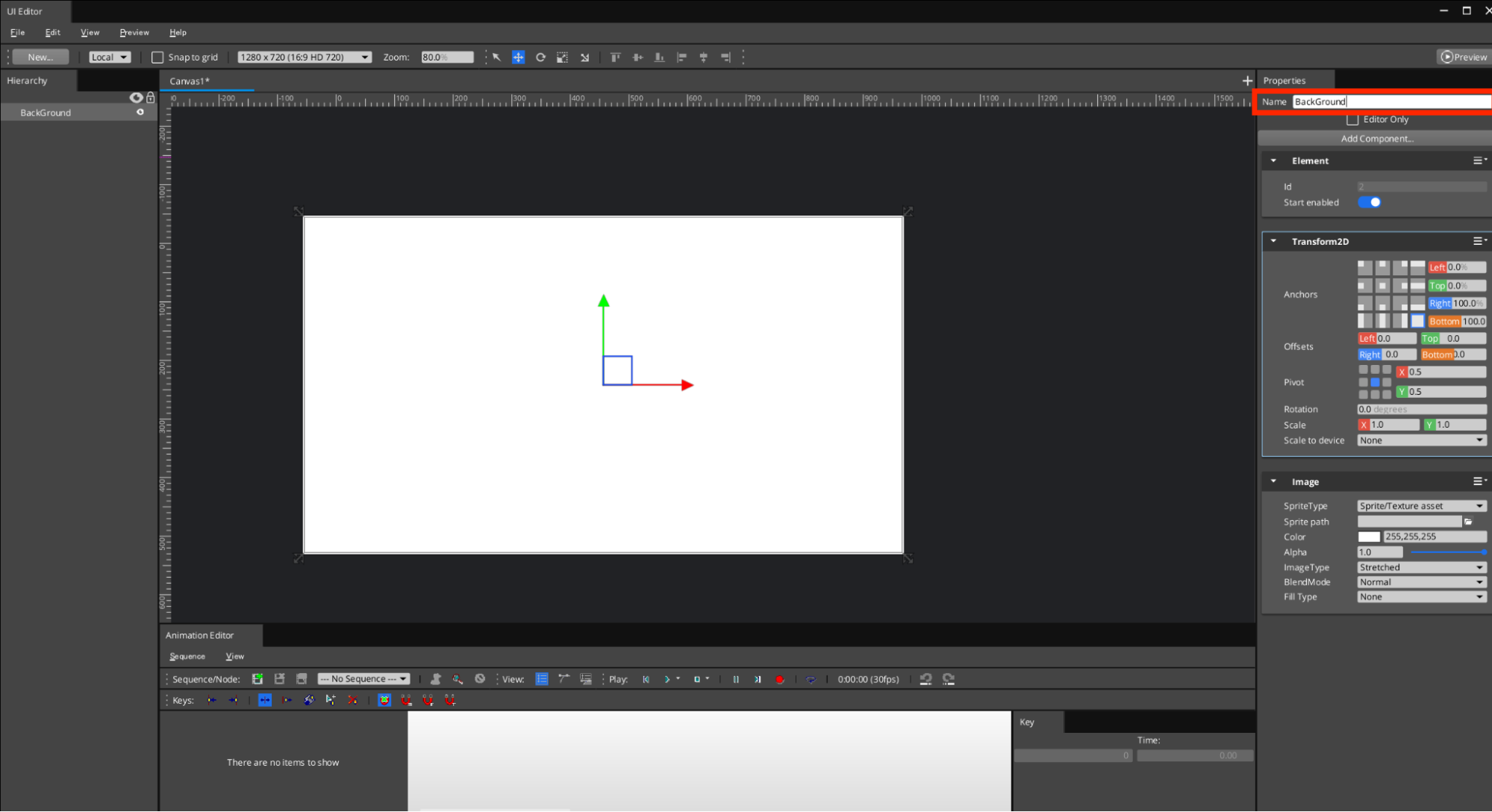Click the red record button

coord(780,679)
